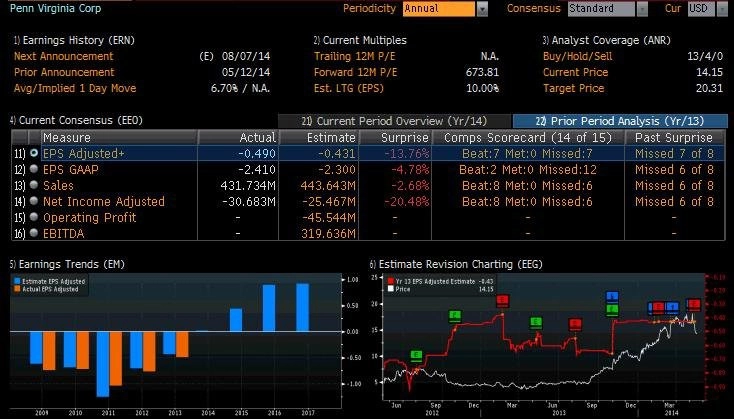Open Analyst Coverage (ANR) section
Viewport: 734px width, 419px height.
(x=607, y=40)
